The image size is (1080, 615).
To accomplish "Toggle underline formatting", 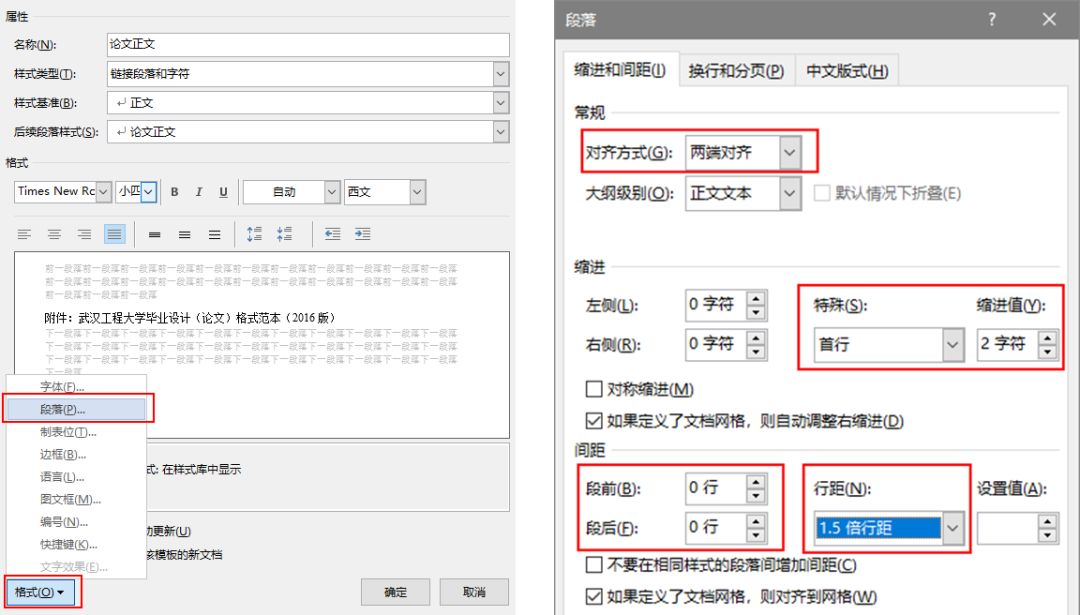I will point(223,191).
